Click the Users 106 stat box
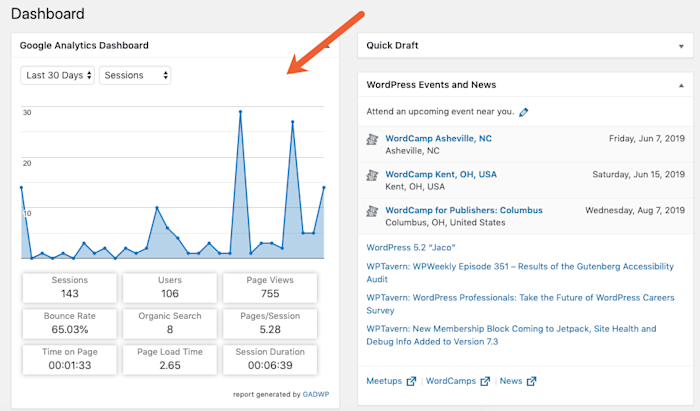 [170, 287]
